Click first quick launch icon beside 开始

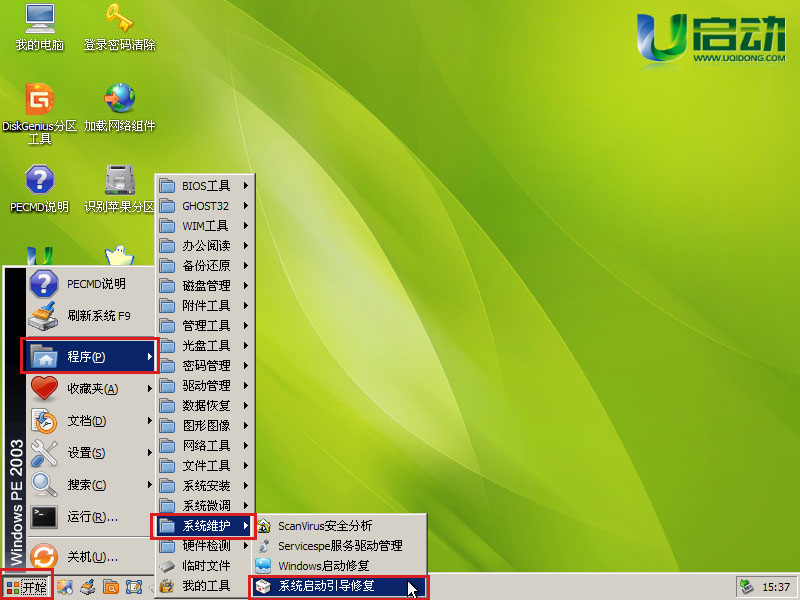tap(65, 587)
